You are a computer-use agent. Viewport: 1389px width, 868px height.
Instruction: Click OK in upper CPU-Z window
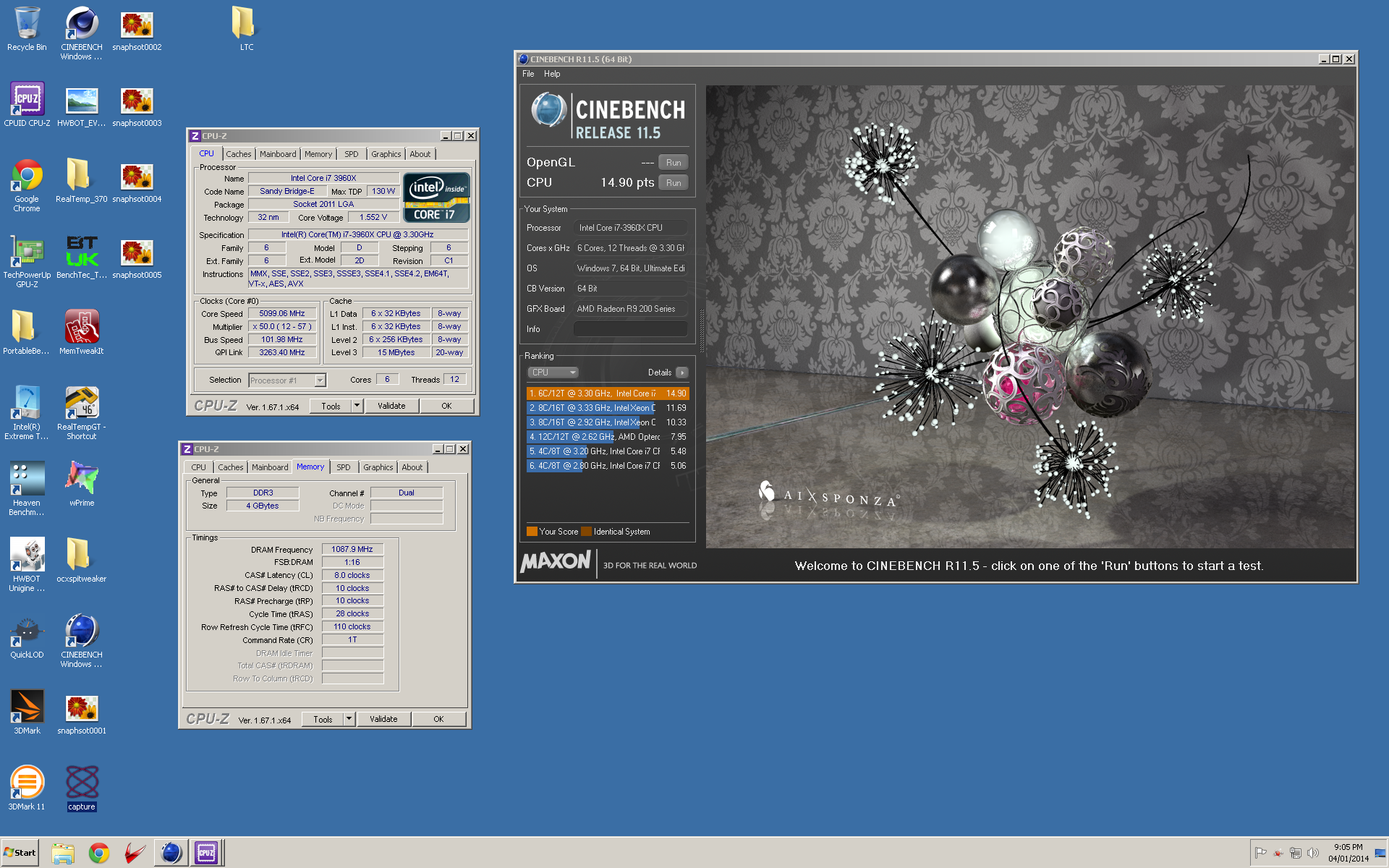pyautogui.click(x=446, y=407)
